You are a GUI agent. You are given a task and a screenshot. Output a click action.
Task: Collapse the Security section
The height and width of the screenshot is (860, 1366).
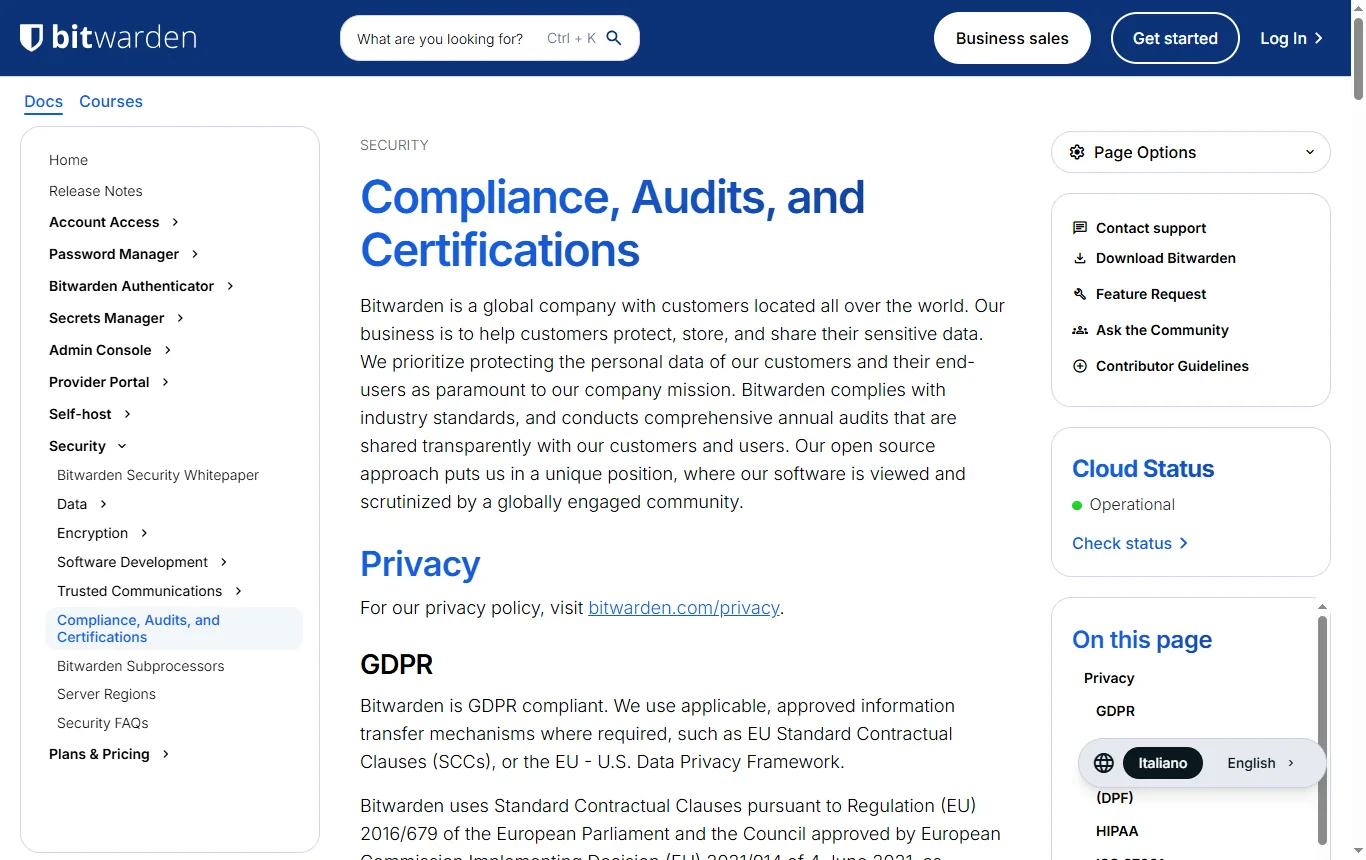[122, 446]
